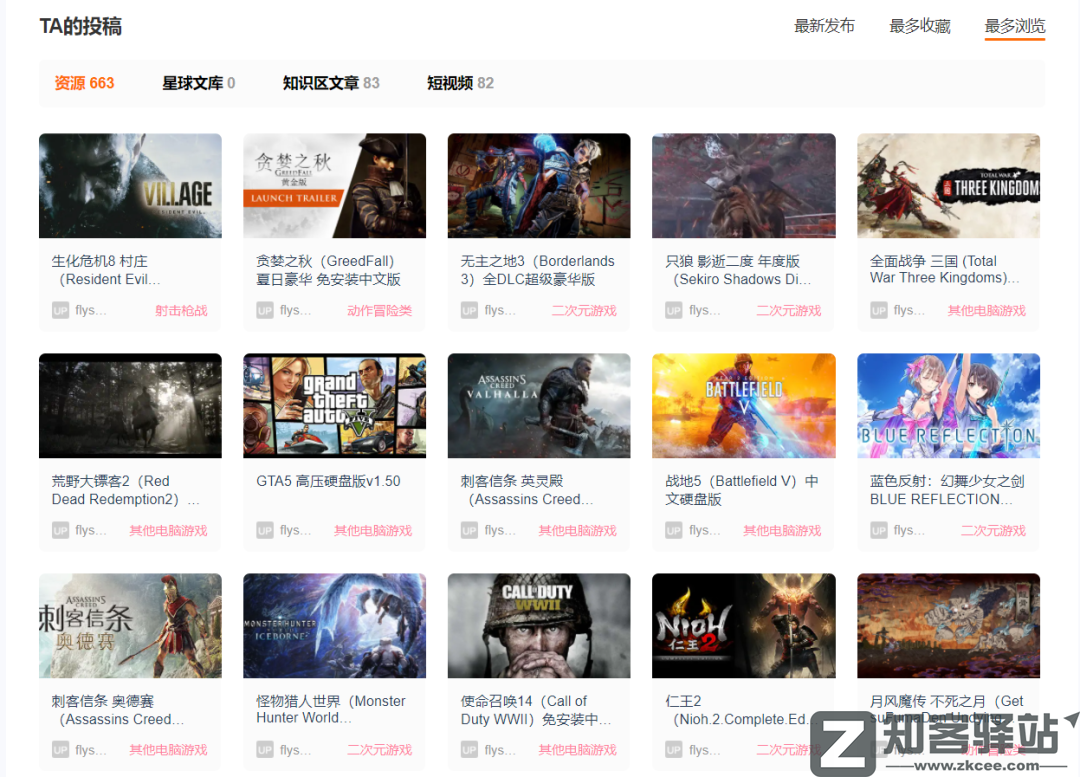Click the 其他电脑游戏 tag on GTA5 card
1080x777 pixels.
(x=375, y=530)
